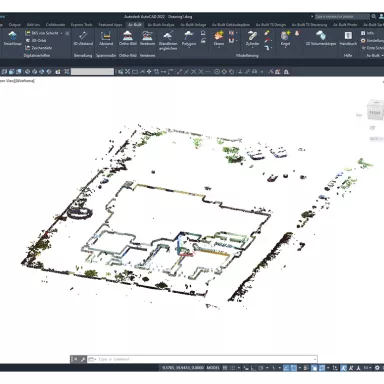The width and height of the screenshot is (384, 384).
Task: Select the As-Built ribbon tab
Action: coord(135,25)
